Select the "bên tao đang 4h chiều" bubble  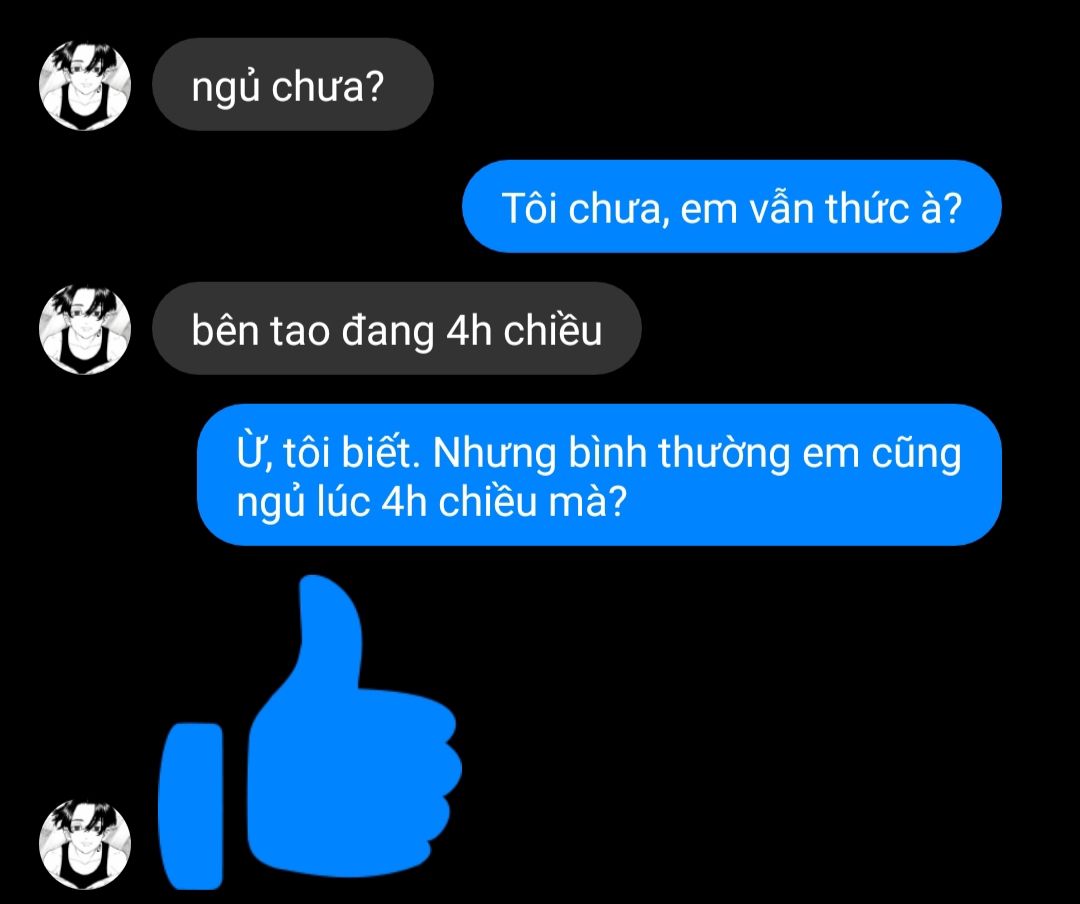click(x=397, y=329)
